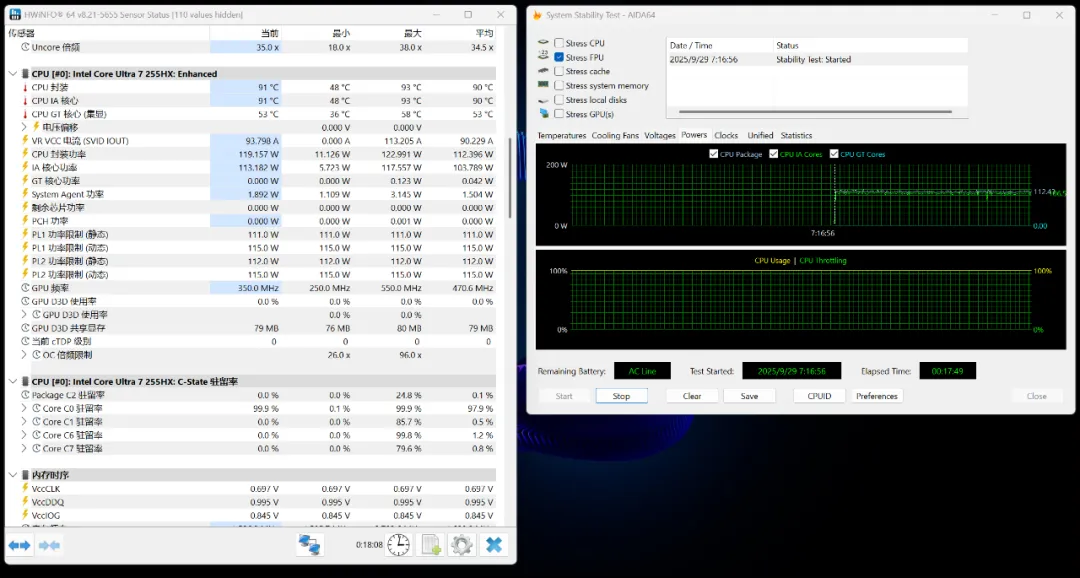Open HWiNFO remote network monitors icon

310,545
